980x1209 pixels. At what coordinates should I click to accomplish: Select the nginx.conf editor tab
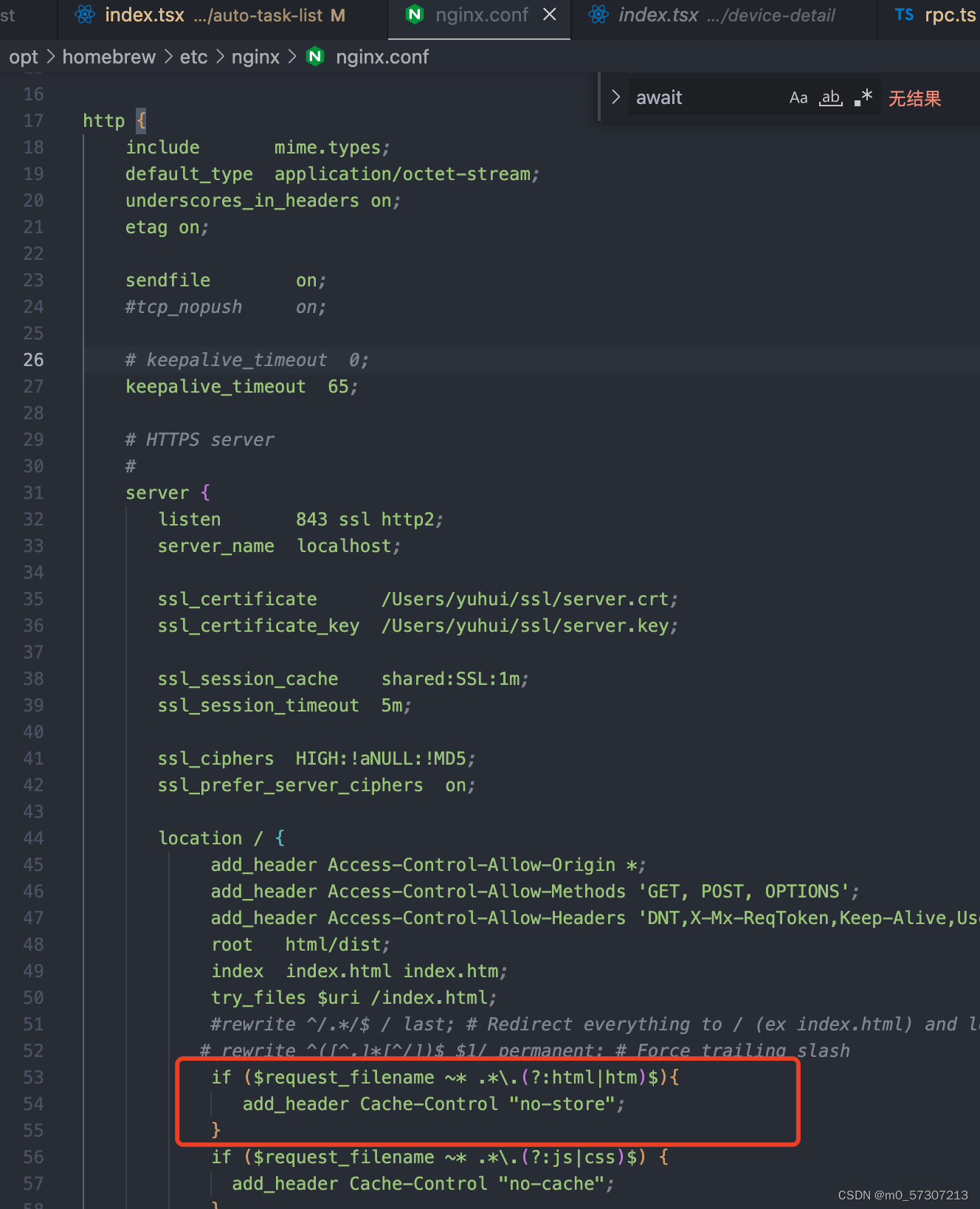(x=479, y=15)
